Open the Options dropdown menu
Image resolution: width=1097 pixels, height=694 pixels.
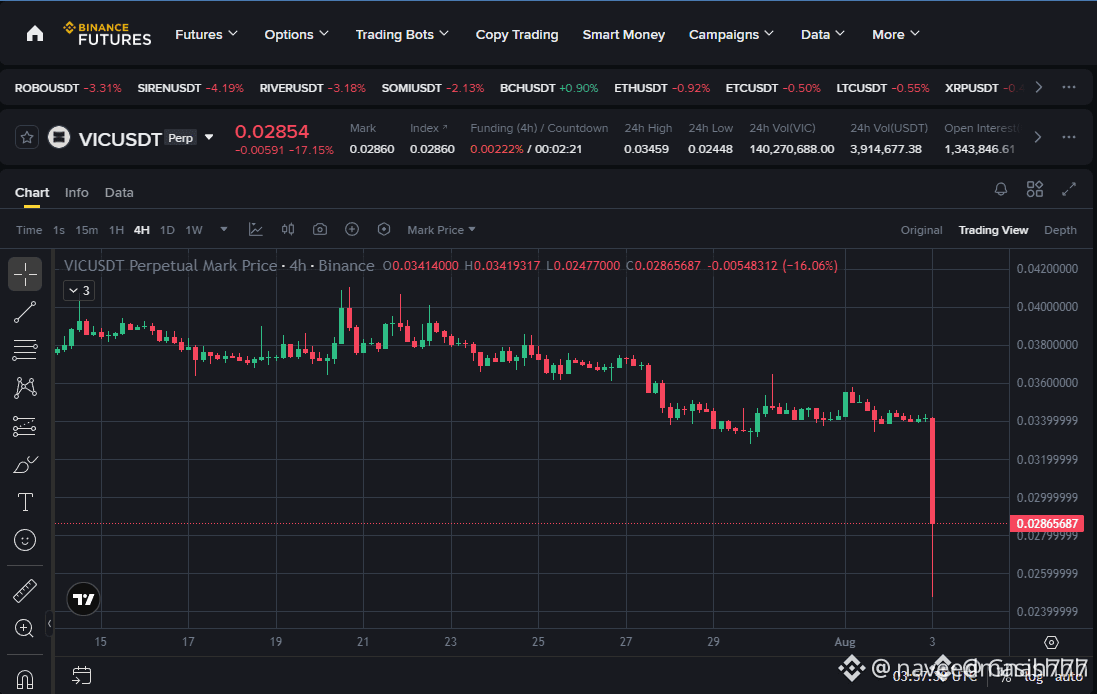297,34
